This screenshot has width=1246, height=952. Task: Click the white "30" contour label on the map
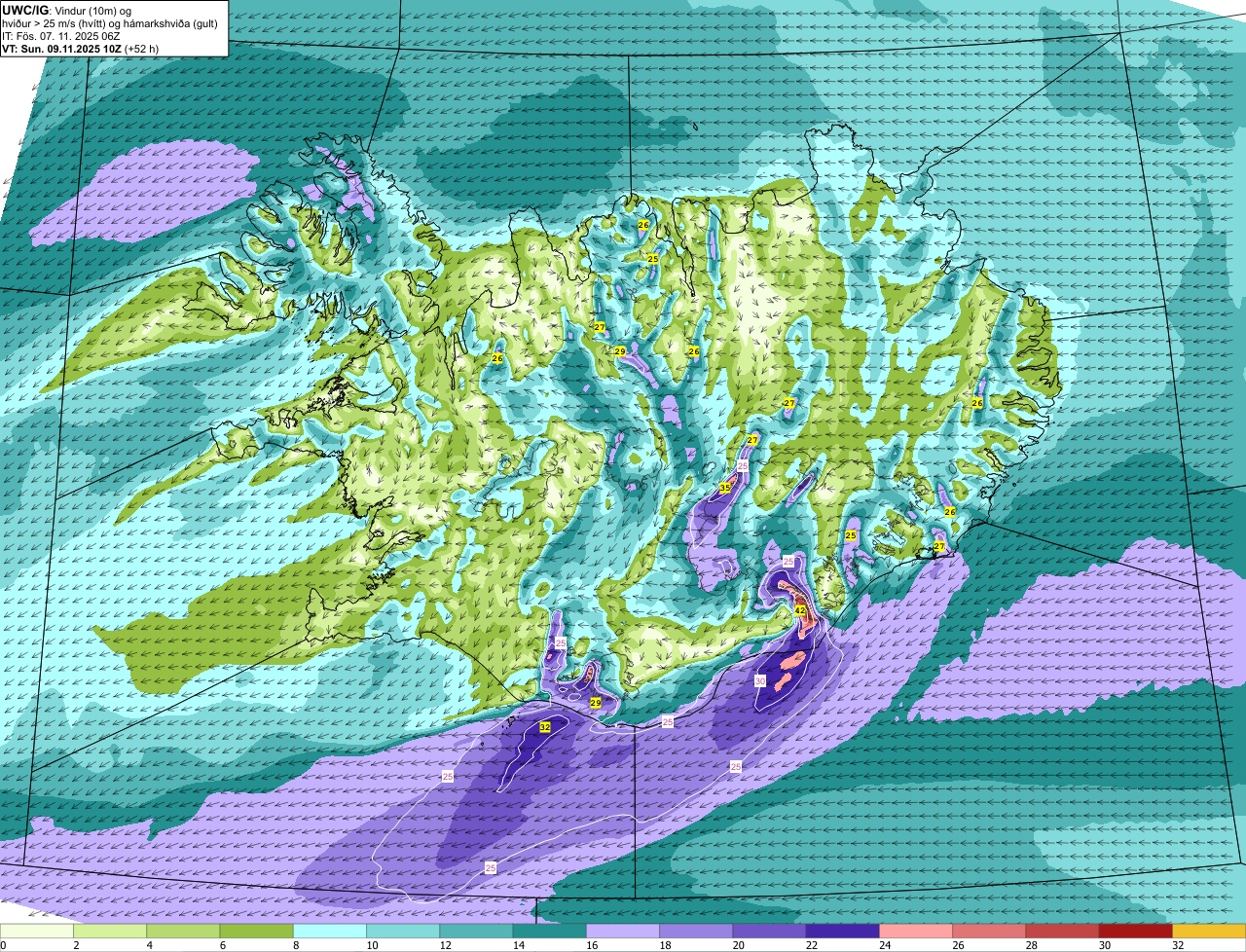click(760, 681)
